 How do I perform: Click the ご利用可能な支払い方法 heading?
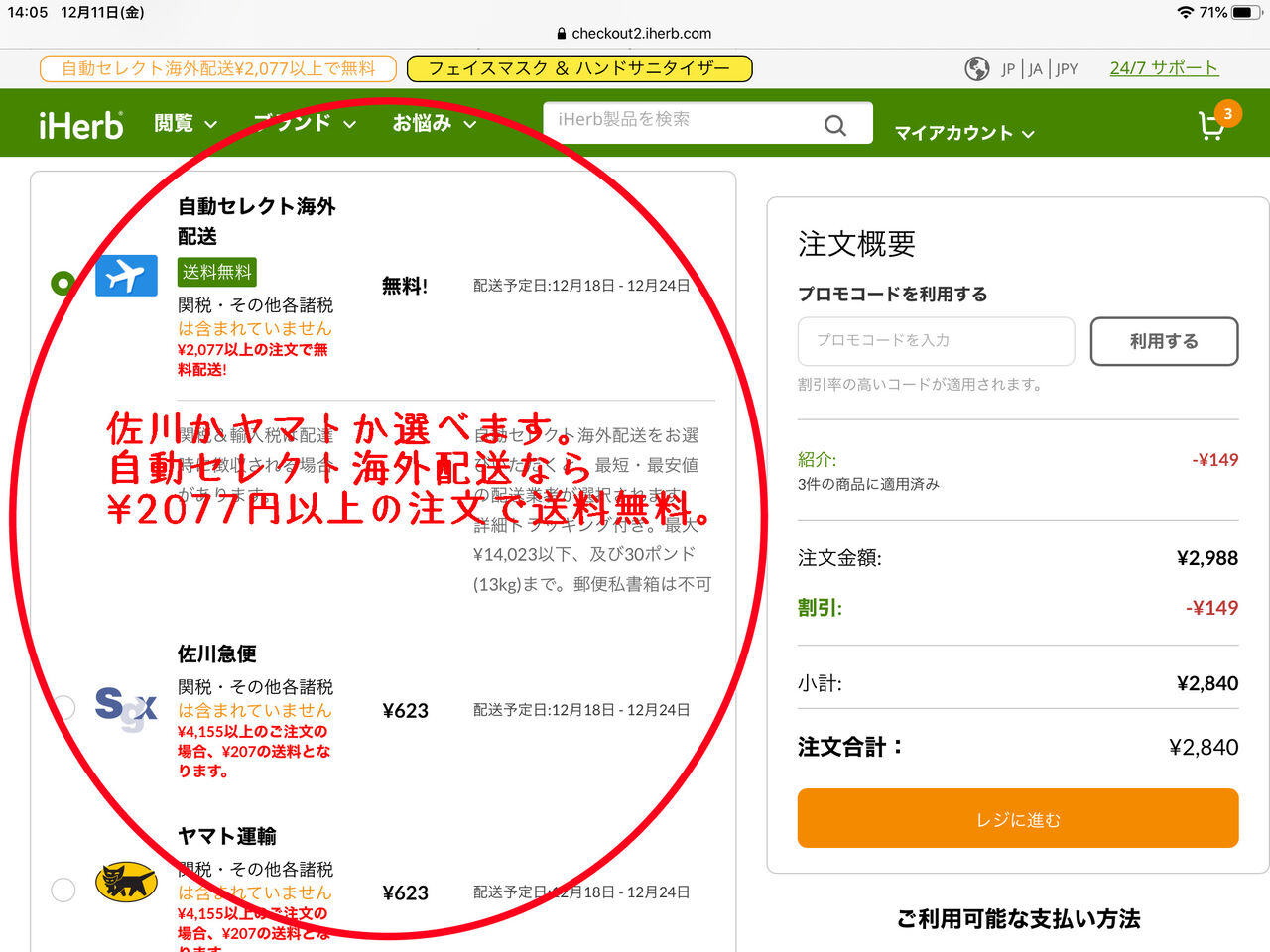(1018, 919)
